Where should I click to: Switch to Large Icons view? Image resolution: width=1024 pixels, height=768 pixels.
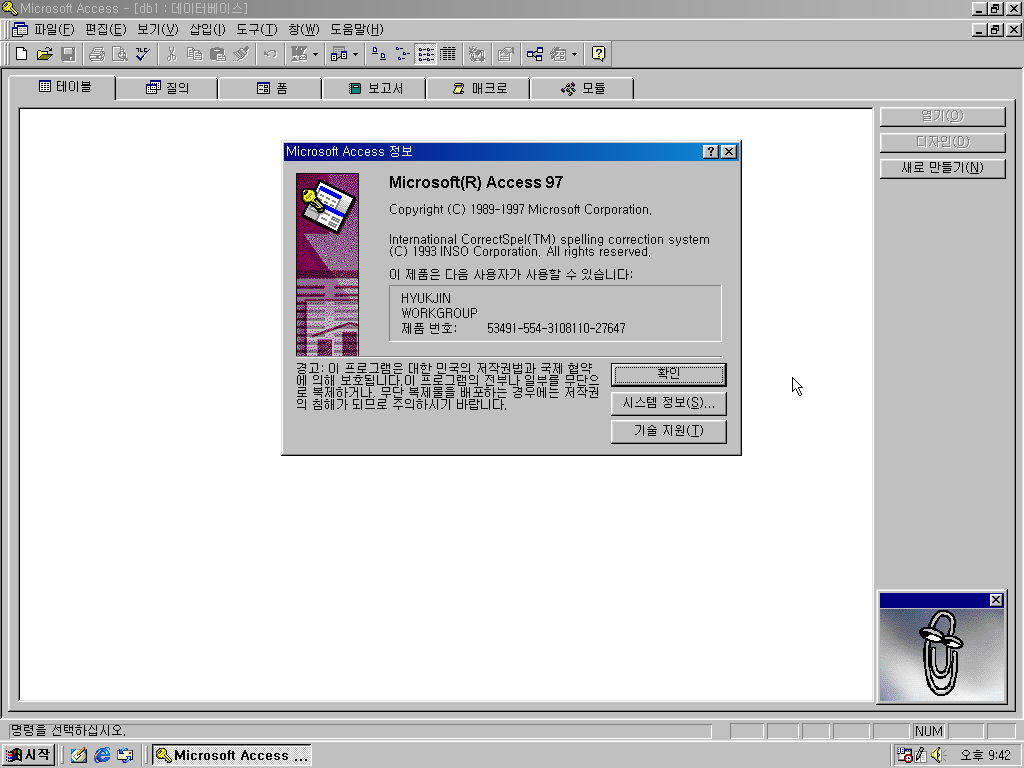click(x=379, y=54)
